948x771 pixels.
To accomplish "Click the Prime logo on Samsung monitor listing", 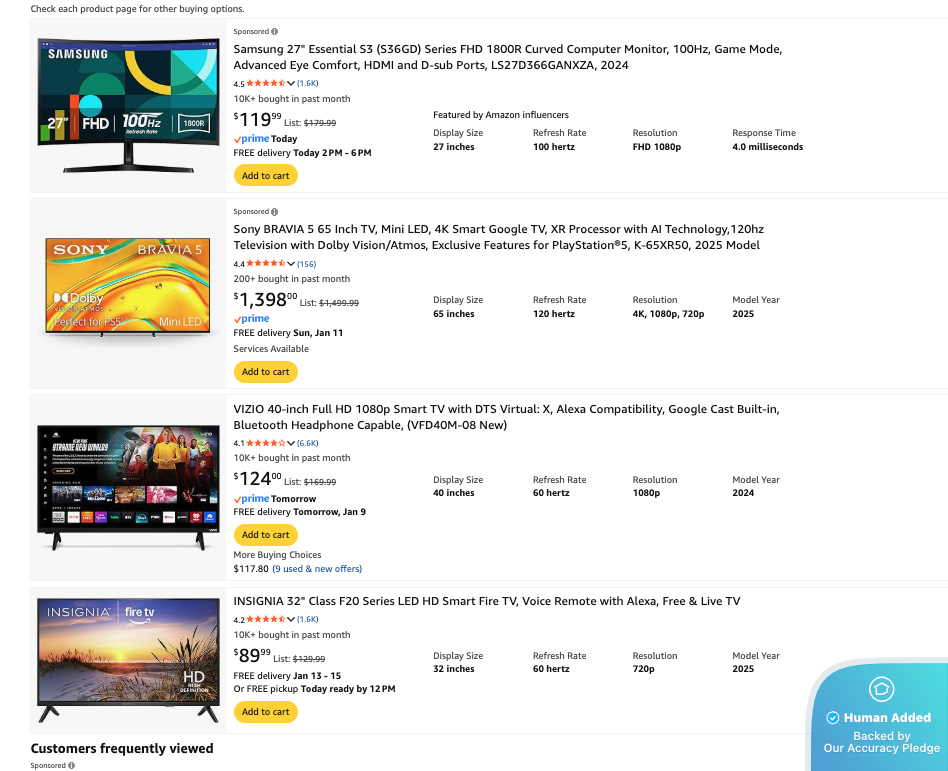I will (251, 139).
